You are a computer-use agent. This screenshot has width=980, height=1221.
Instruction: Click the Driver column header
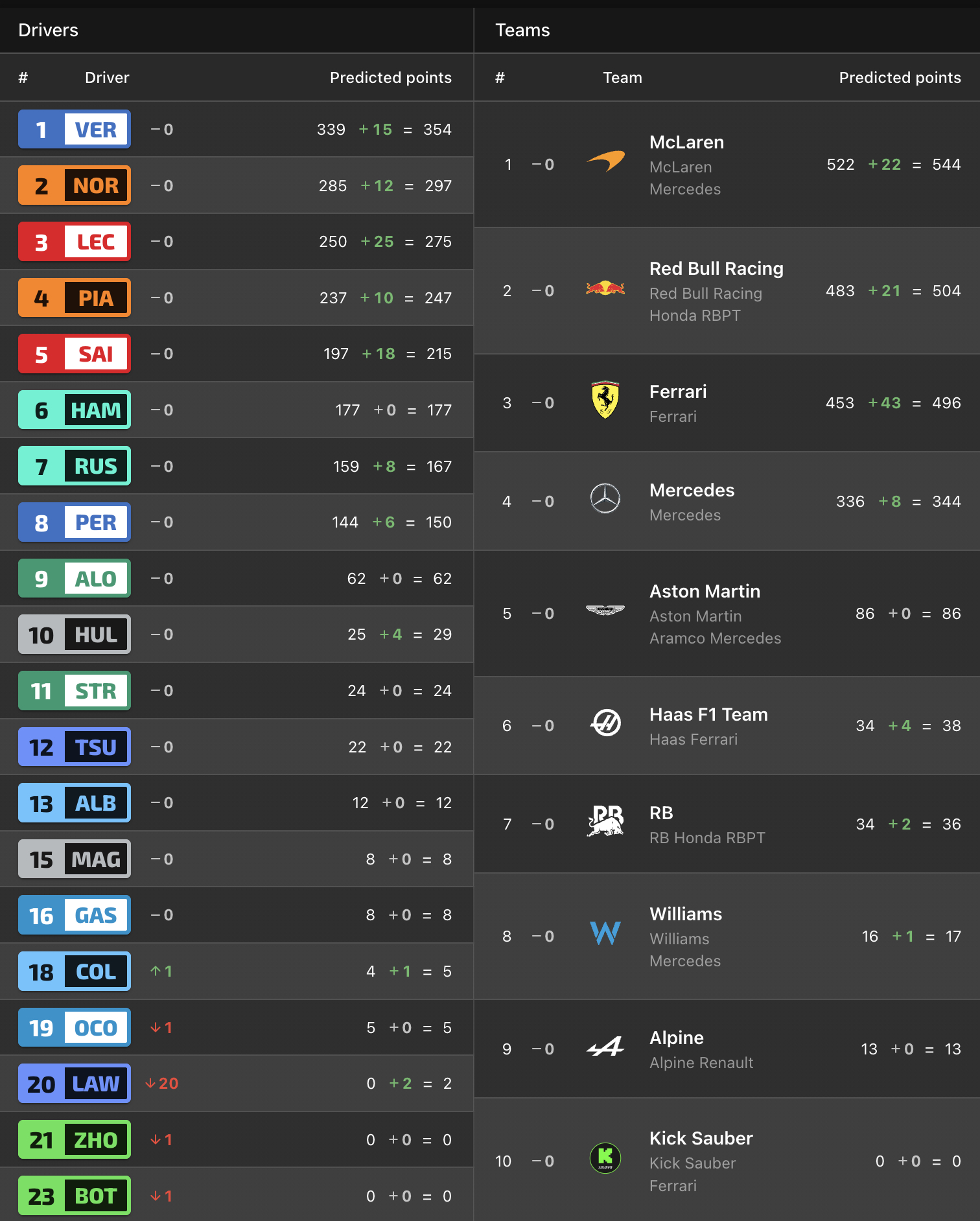(x=107, y=78)
